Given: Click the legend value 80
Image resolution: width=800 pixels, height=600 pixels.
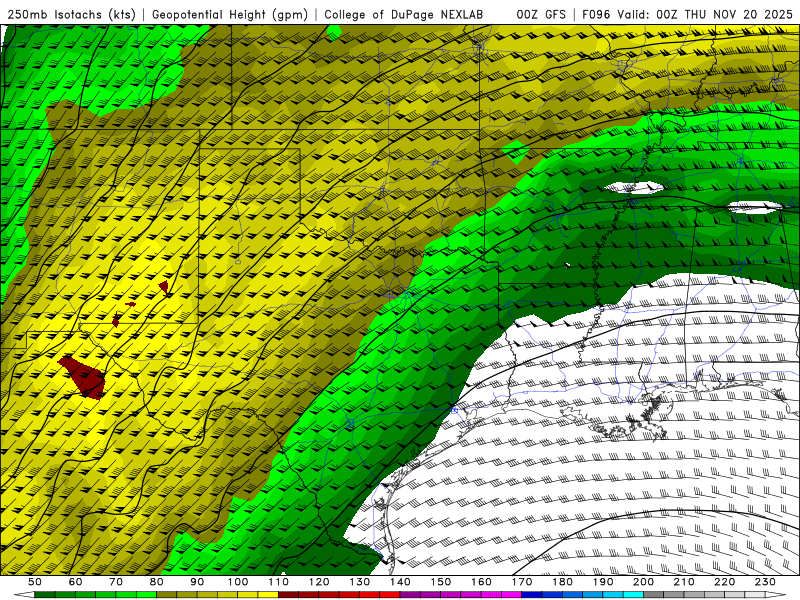Looking at the screenshot, I should click(157, 582).
